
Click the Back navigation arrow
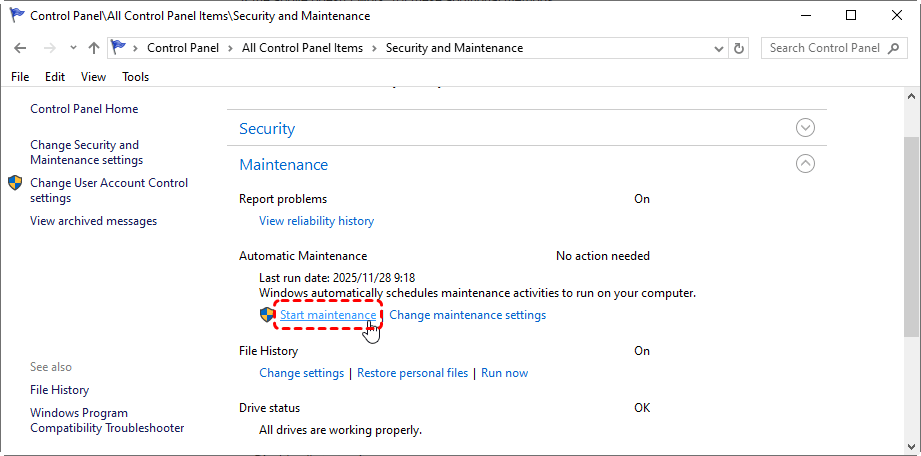[x=22, y=48]
